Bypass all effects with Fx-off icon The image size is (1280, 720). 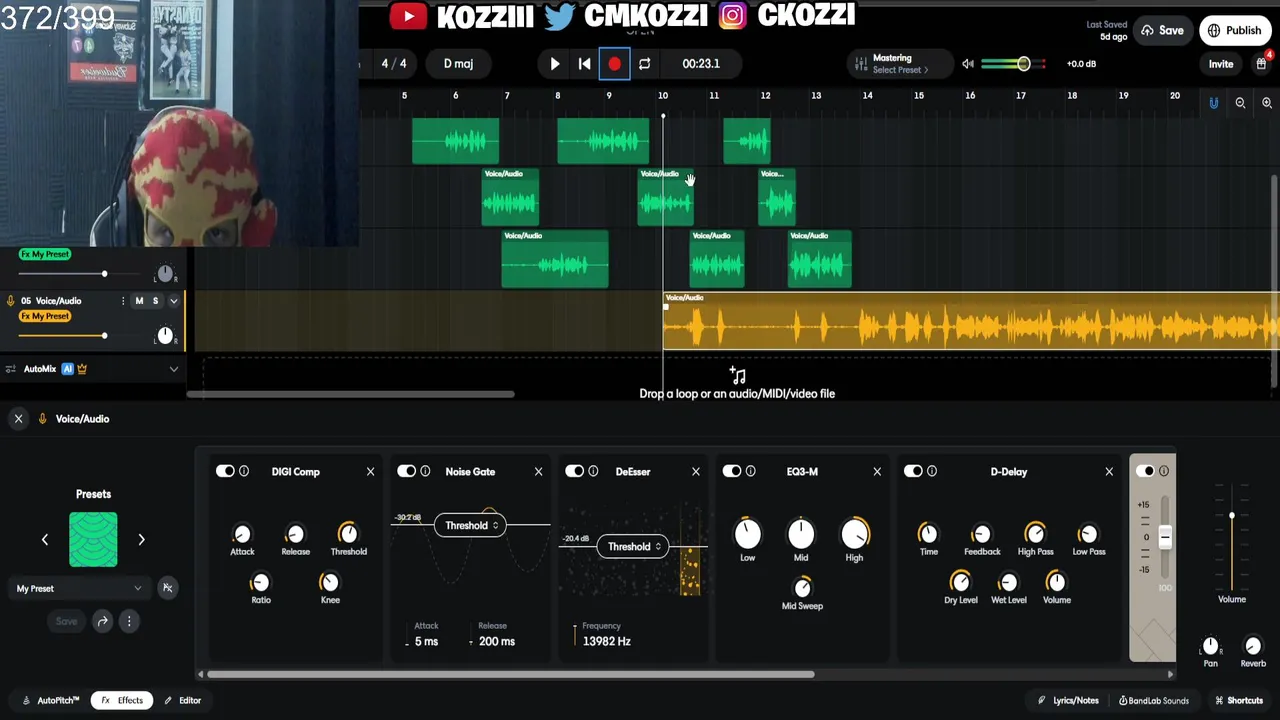coord(168,588)
